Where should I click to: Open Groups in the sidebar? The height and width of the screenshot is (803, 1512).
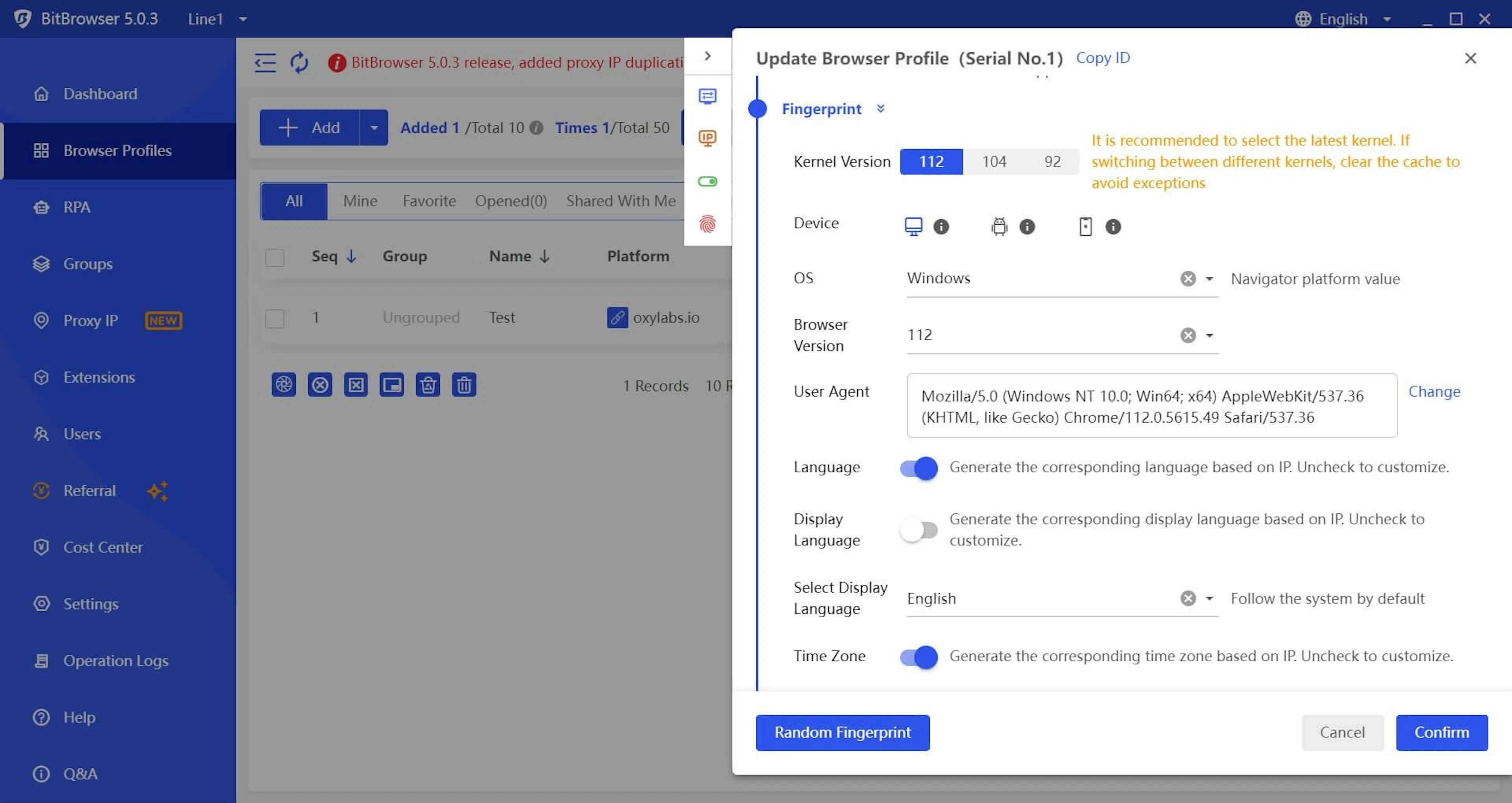pyautogui.click(x=87, y=264)
